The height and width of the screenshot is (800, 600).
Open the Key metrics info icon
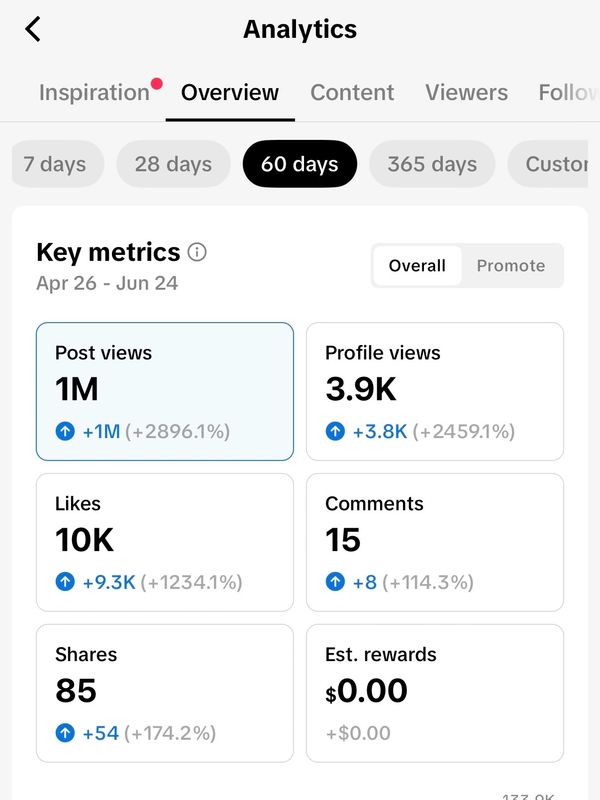click(197, 252)
